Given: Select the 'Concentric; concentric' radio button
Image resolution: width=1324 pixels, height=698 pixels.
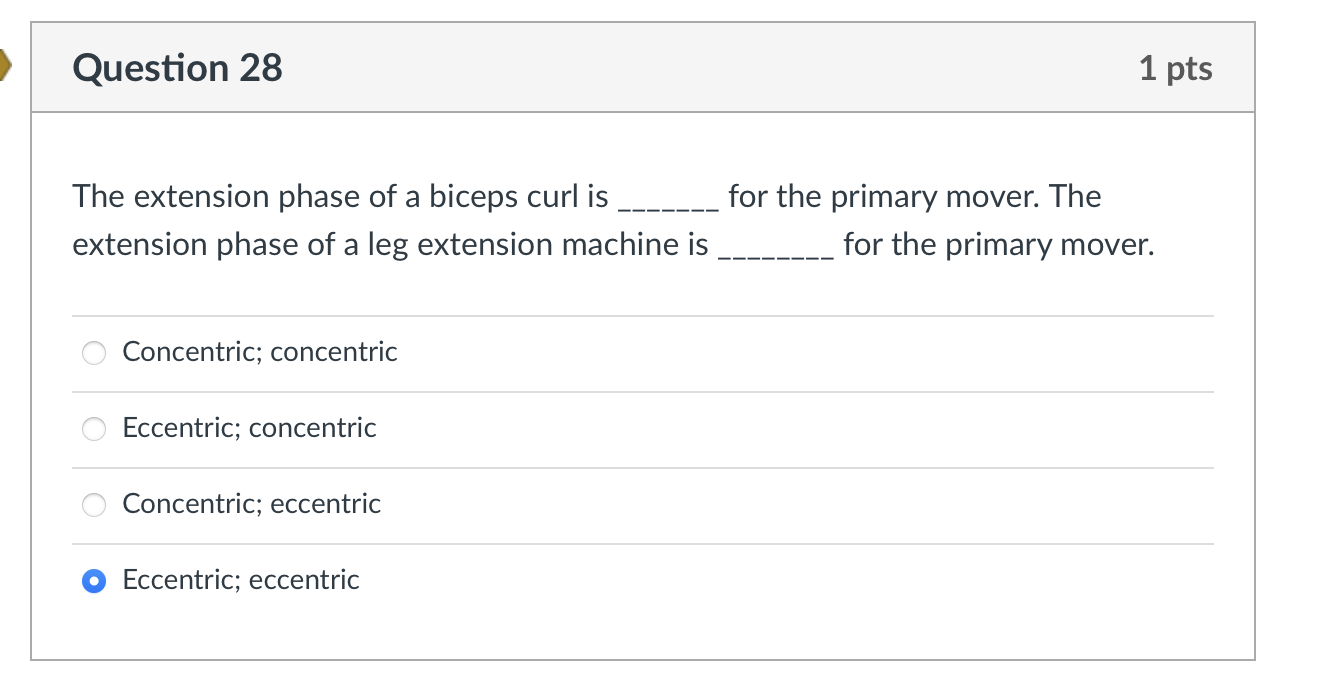Looking at the screenshot, I should [x=93, y=352].
